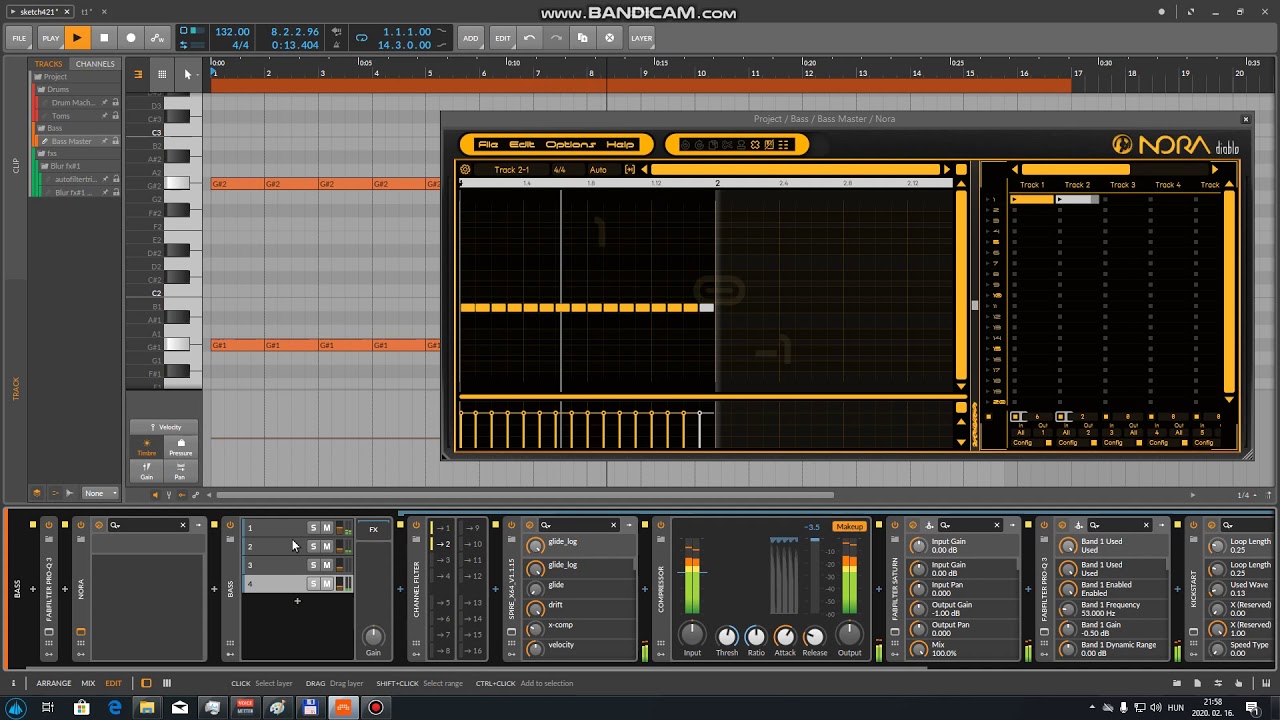Open Nora's File menu
Viewport: 1280px width, 720px height.
pos(487,145)
